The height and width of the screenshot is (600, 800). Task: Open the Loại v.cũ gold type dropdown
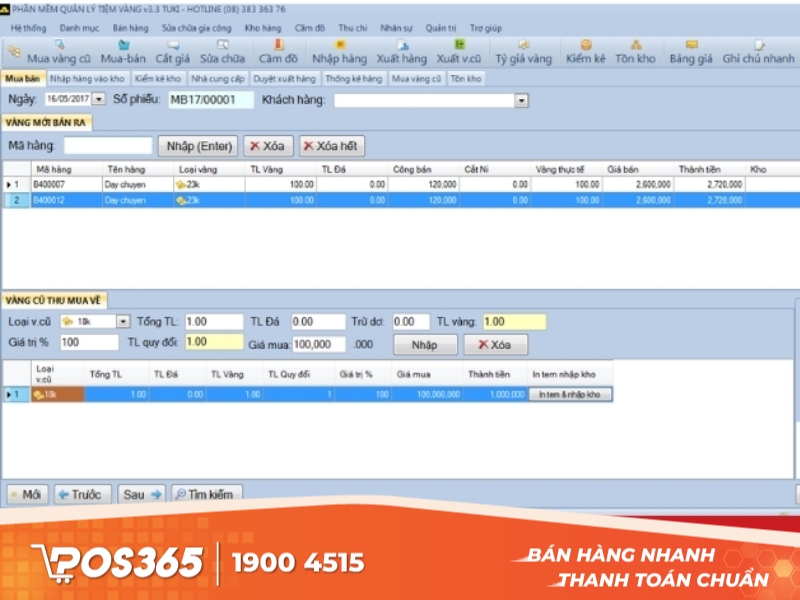point(123,322)
